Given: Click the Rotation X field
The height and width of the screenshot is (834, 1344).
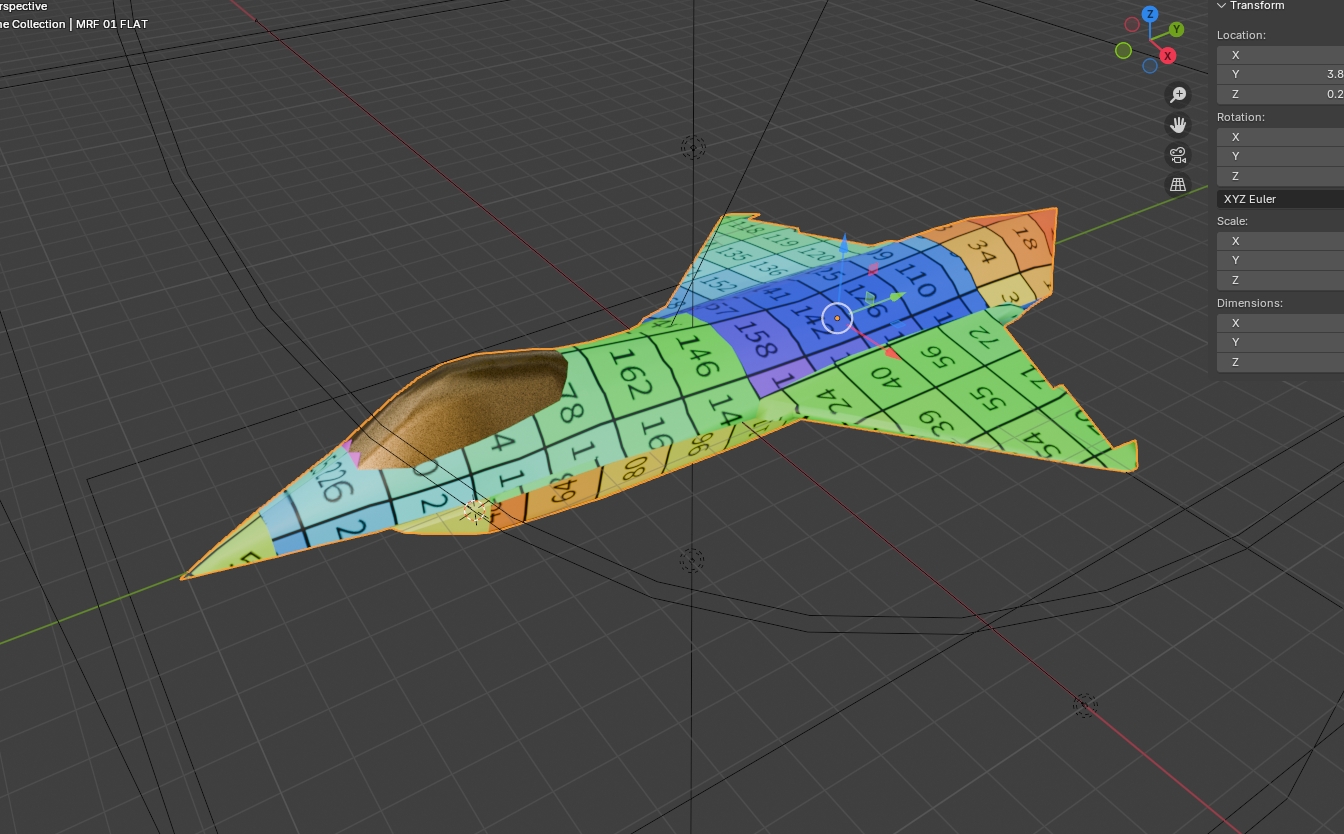Looking at the screenshot, I should [1282, 137].
